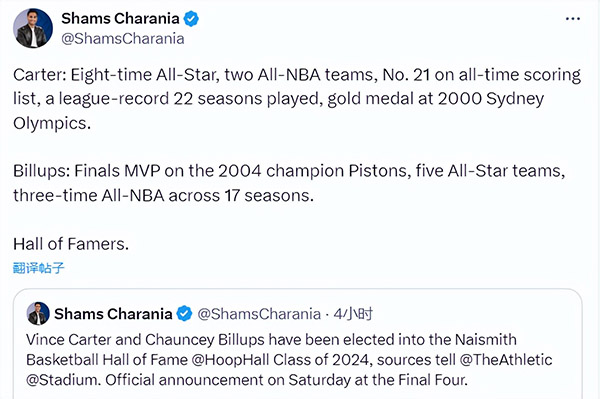Click the blue verified badge in post header
The image size is (600, 399).
point(191,19)
